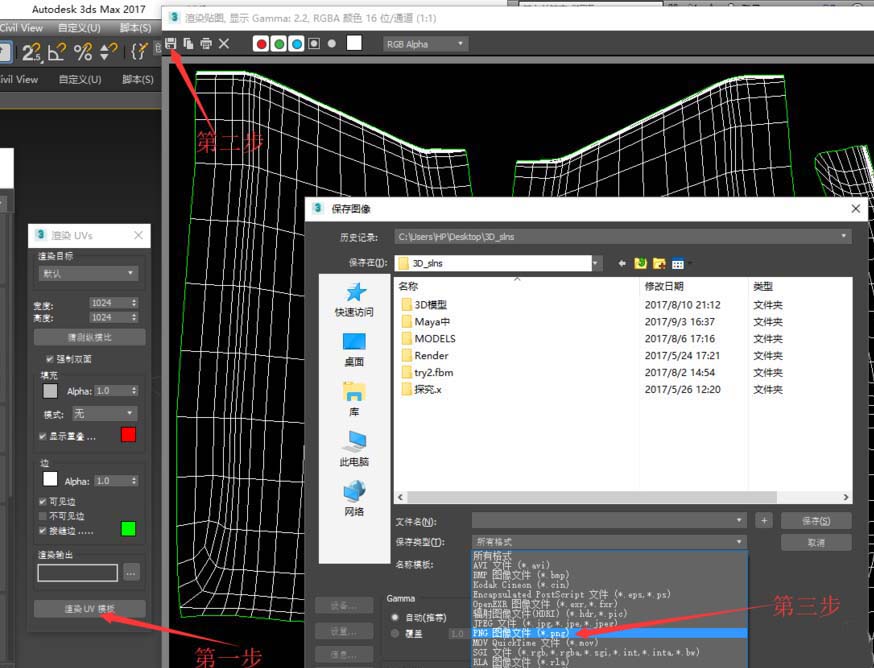The image size is (874, 668).
Task: Click the 文件名 input field
Action: 609,521
